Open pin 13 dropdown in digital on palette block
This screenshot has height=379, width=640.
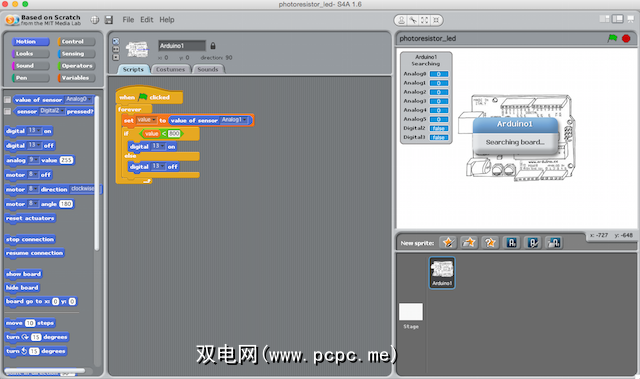tap(34, 131)
